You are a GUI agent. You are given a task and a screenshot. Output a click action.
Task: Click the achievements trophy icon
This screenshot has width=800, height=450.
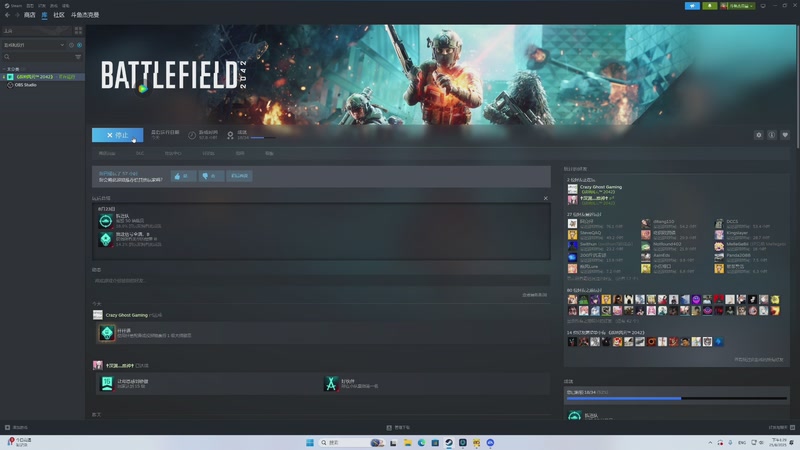pos(230,135)
